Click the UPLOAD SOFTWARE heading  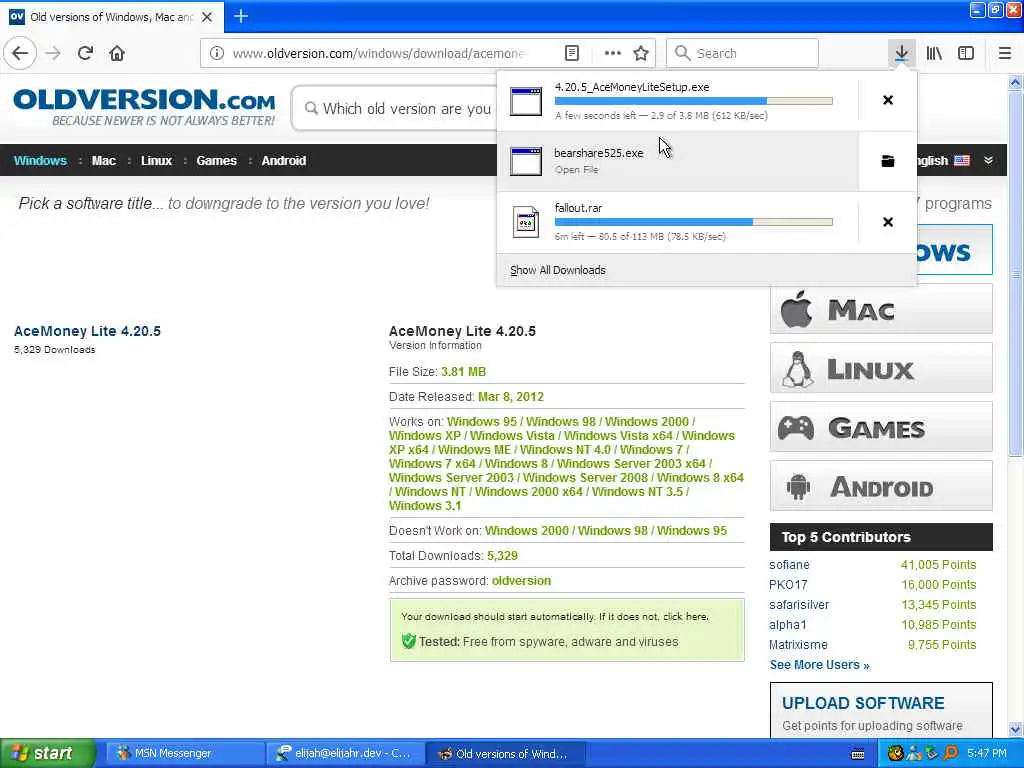863,703
